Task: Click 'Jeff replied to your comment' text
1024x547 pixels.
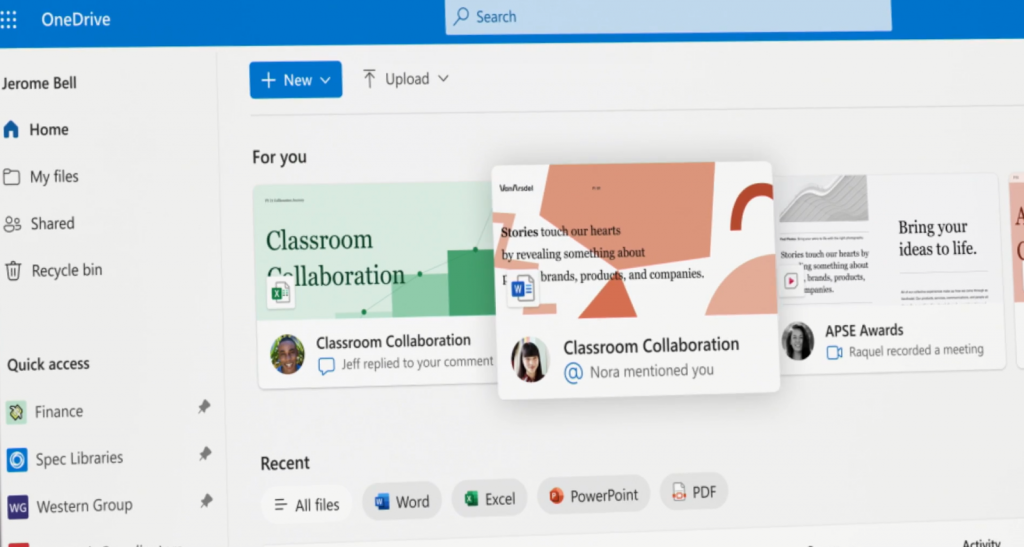Action: click(418, 362)
